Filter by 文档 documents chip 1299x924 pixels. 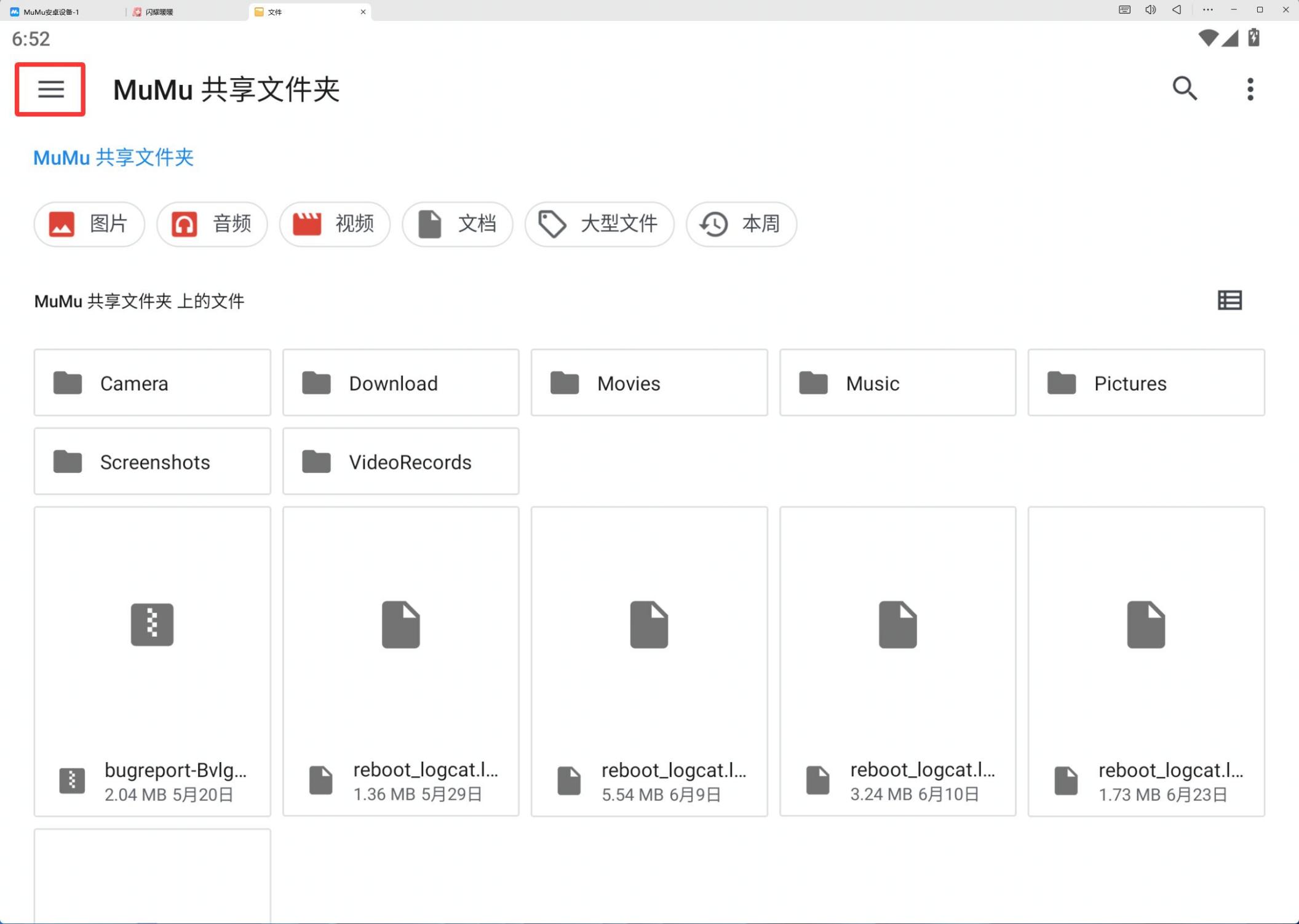(458, 224)
